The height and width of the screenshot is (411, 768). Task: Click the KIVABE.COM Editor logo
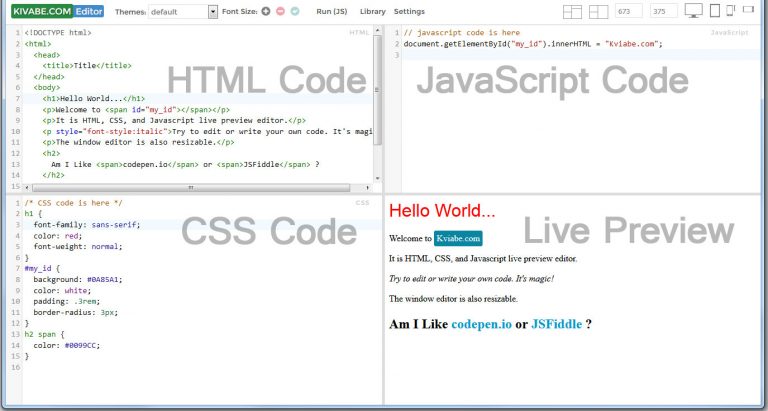click(x=57, y=11)
